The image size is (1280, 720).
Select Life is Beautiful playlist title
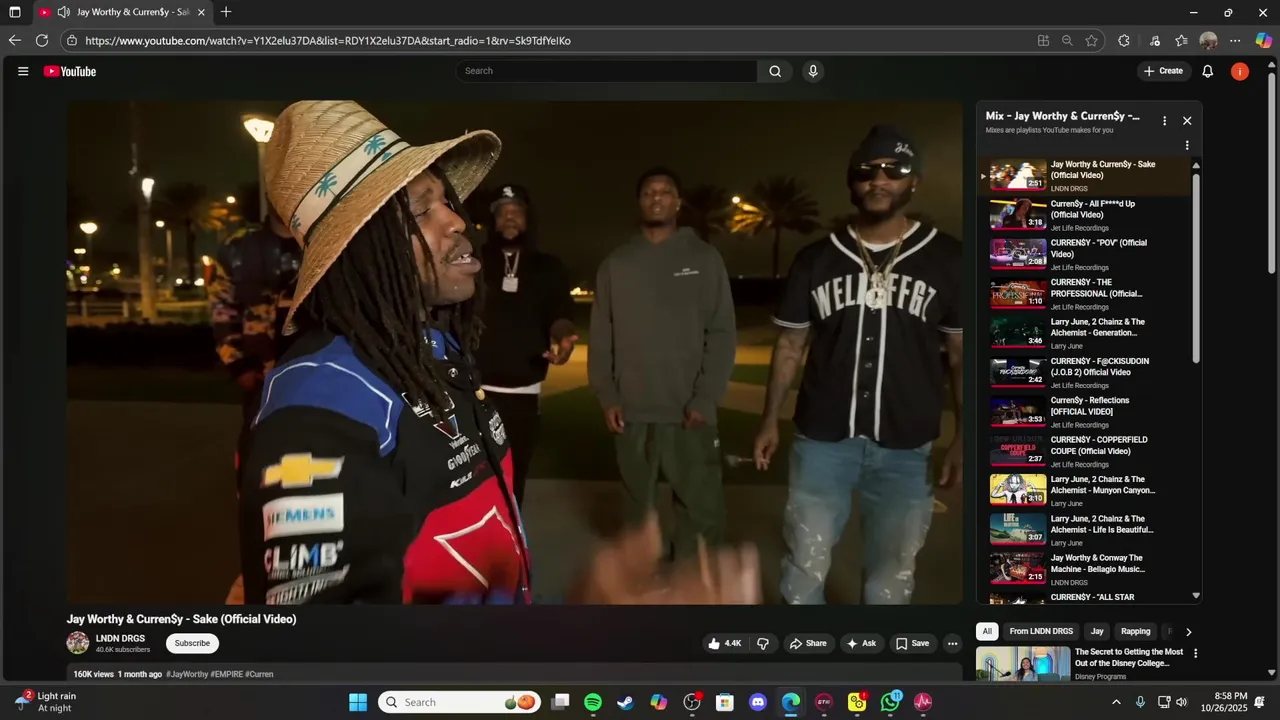click(x=1102, y=524)
